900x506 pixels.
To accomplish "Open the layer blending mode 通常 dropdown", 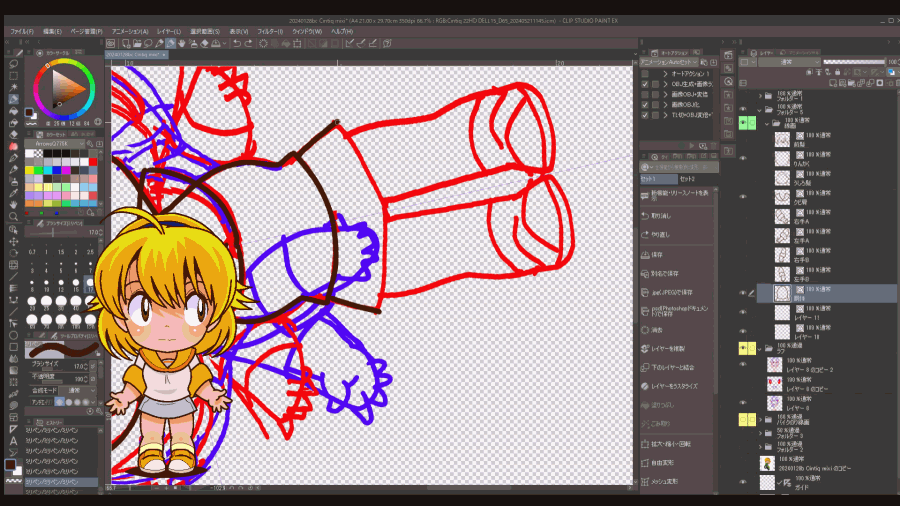I will point(789,62).
